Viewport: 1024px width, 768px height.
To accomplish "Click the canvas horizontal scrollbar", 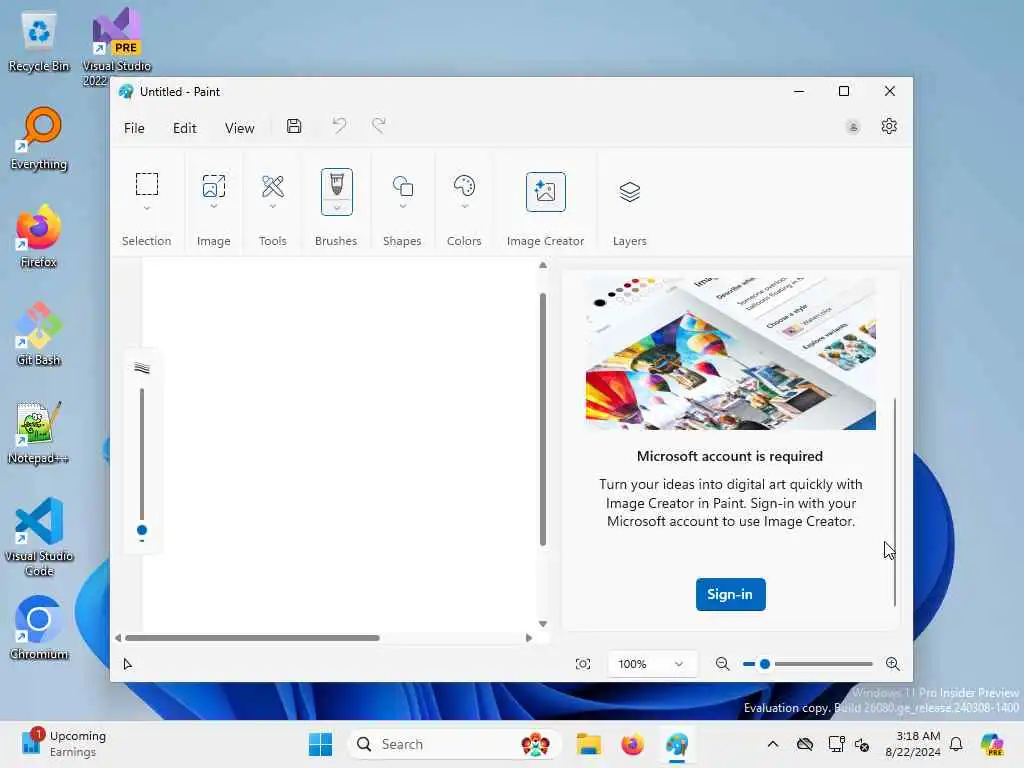I will [x=253, y=638].
